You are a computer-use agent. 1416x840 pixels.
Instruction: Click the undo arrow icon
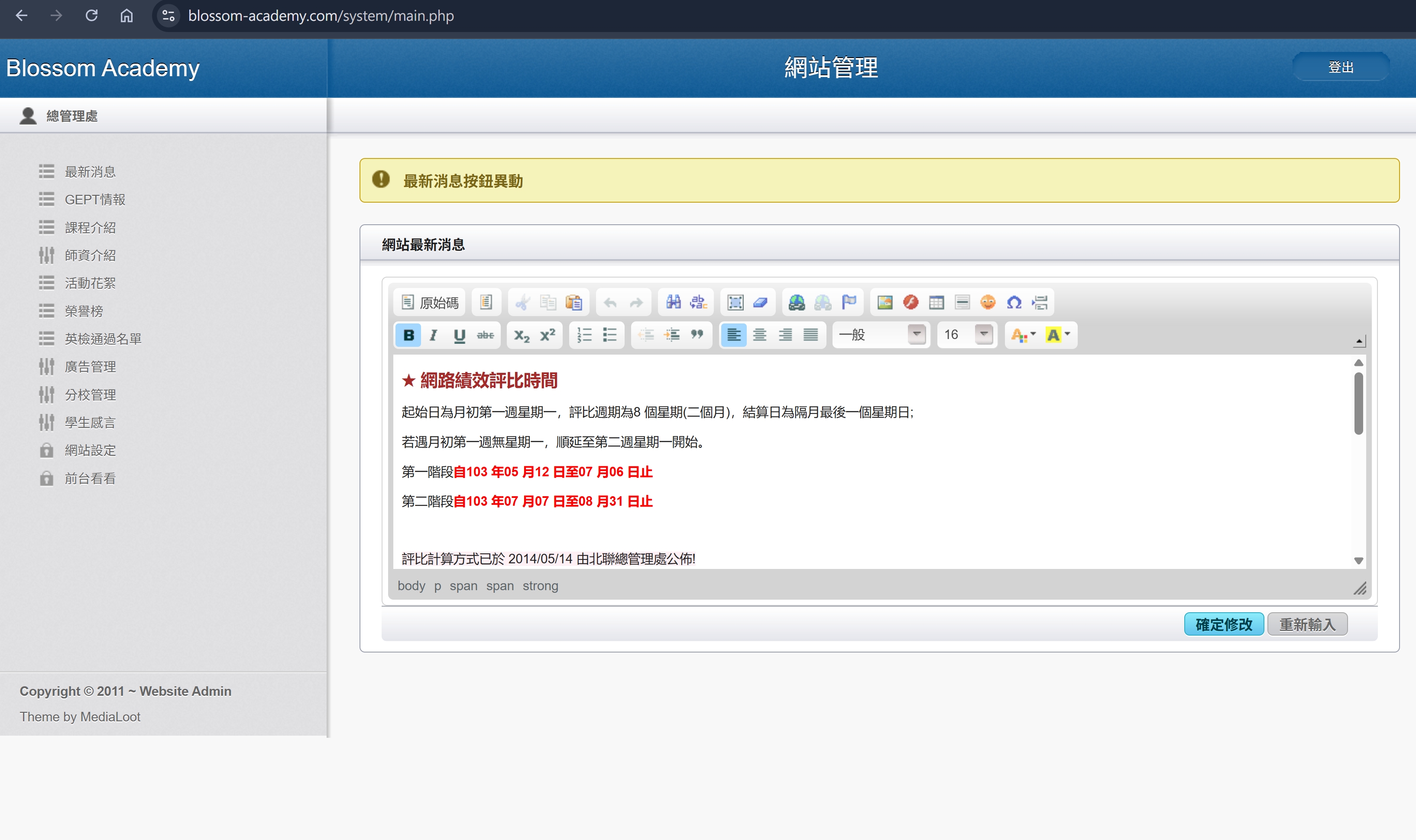[610, 303]
